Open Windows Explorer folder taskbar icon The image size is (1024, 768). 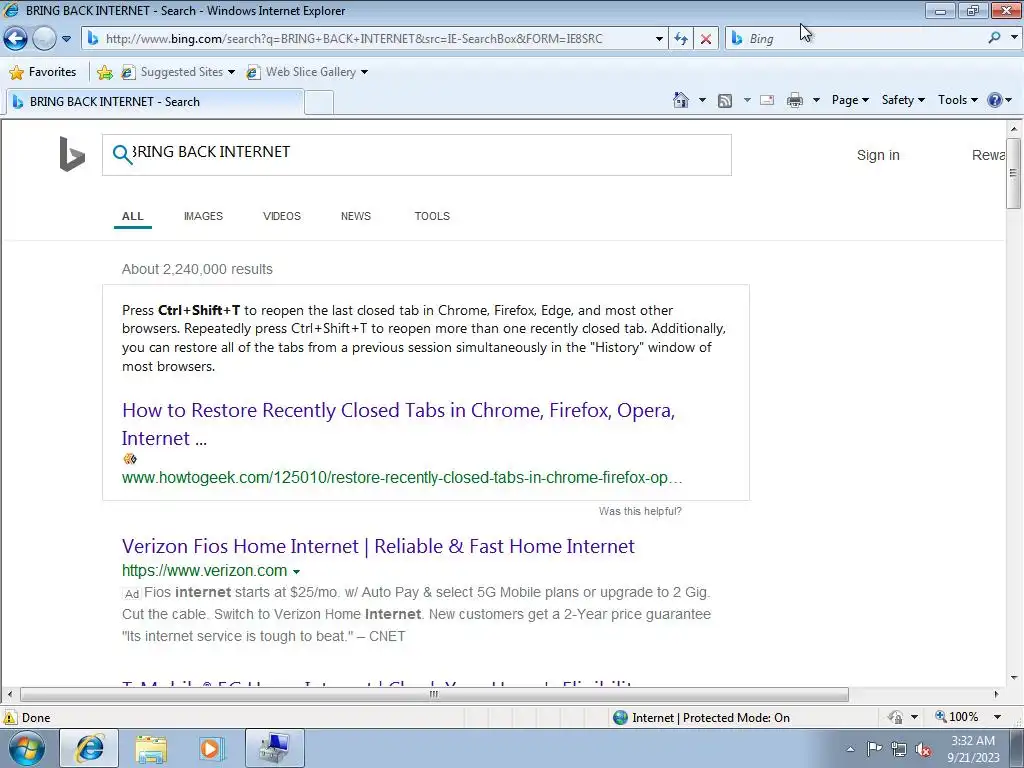151,748
